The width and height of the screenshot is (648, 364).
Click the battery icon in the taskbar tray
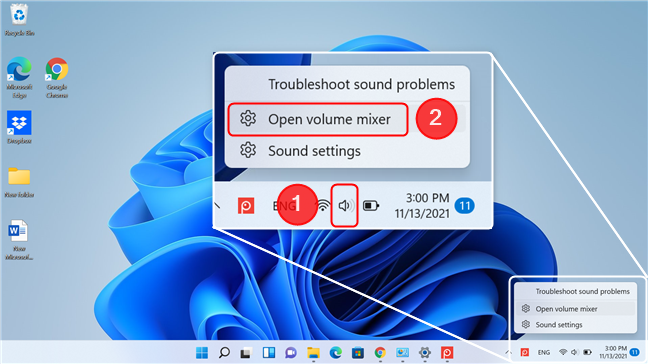pyautogui.click(x=587, y=352)
